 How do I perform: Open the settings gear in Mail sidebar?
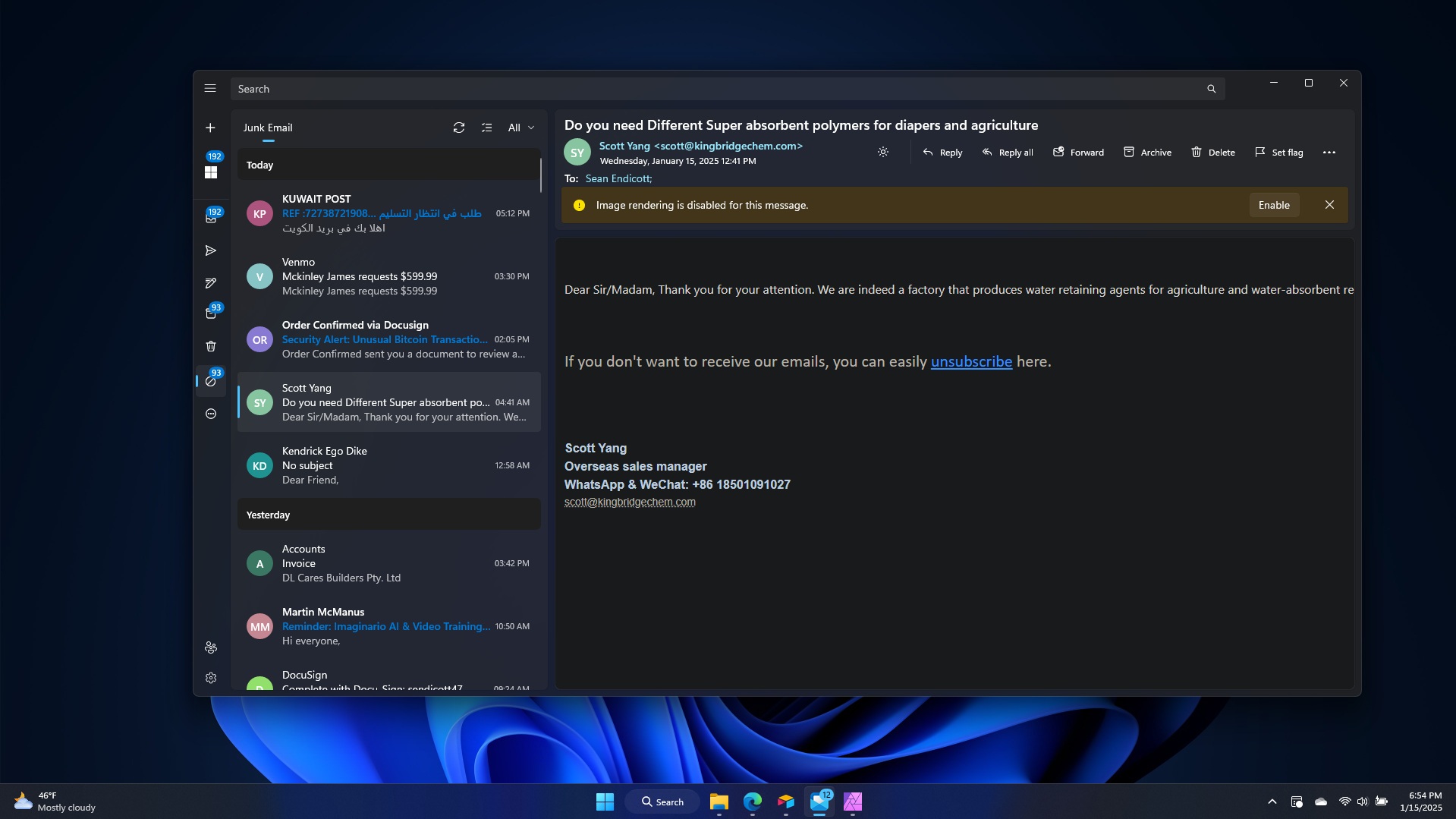211,678
